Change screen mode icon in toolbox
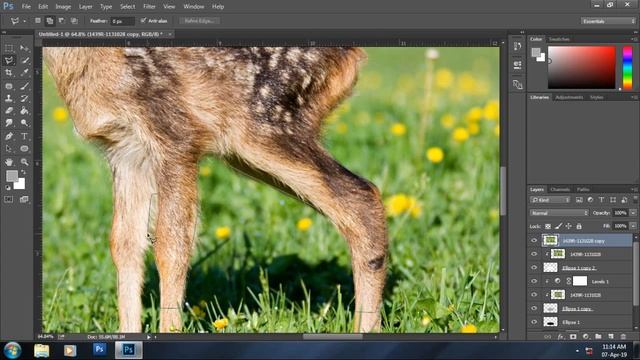 [x=24, y=199]
